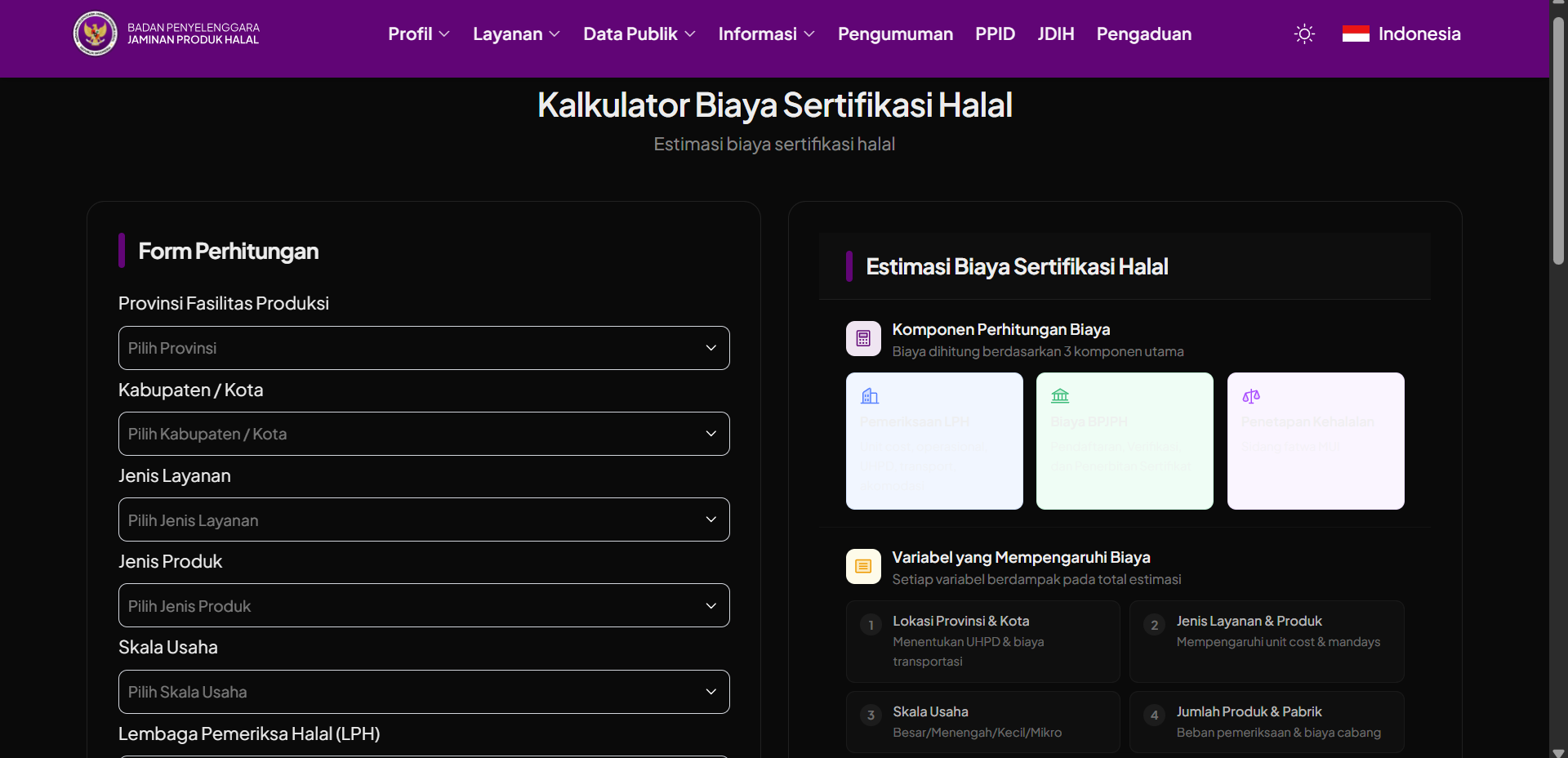Open the Pilih Jenis Layanan dropdown

click(x=424, y=519)
